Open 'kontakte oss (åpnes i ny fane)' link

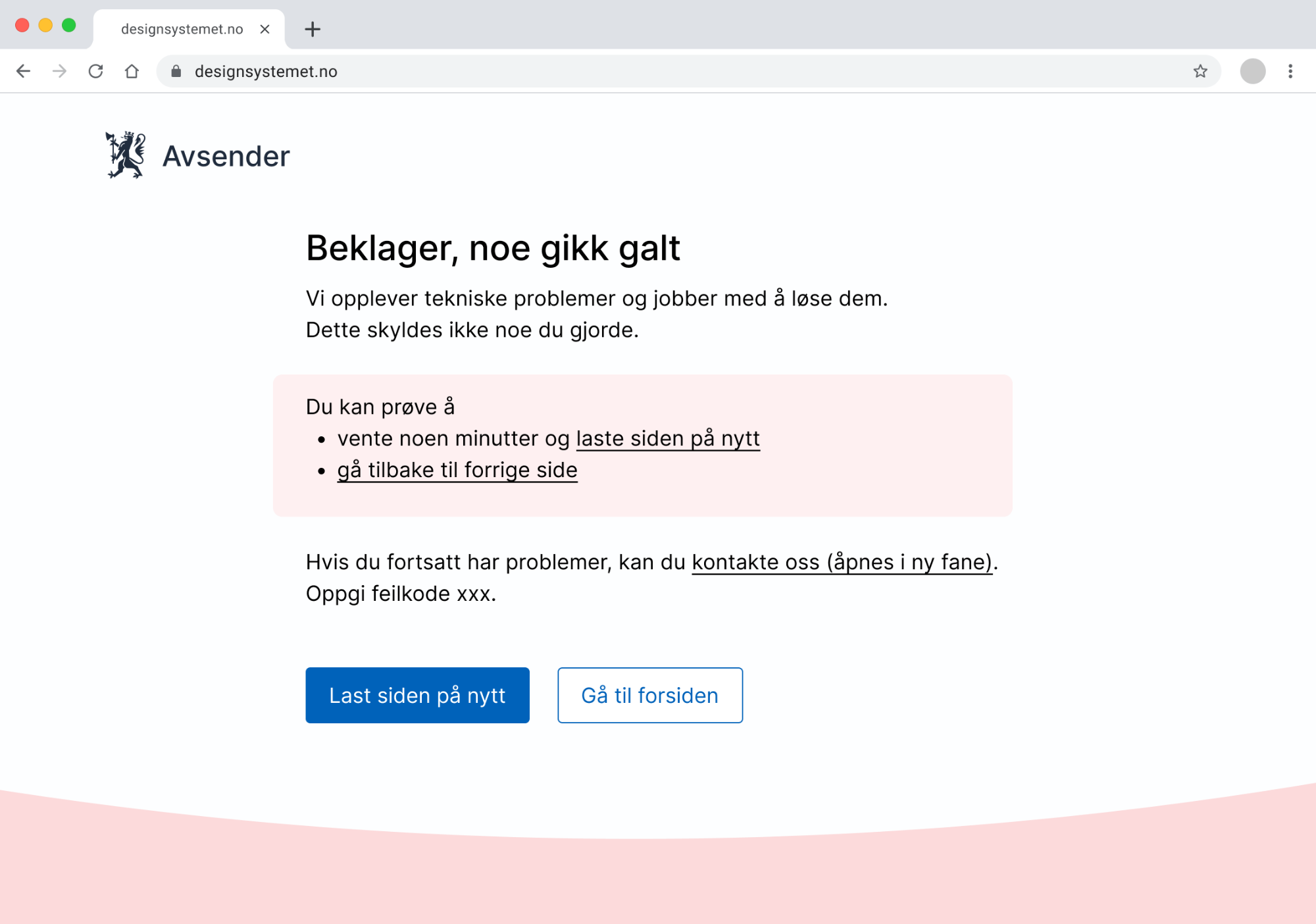842,562
